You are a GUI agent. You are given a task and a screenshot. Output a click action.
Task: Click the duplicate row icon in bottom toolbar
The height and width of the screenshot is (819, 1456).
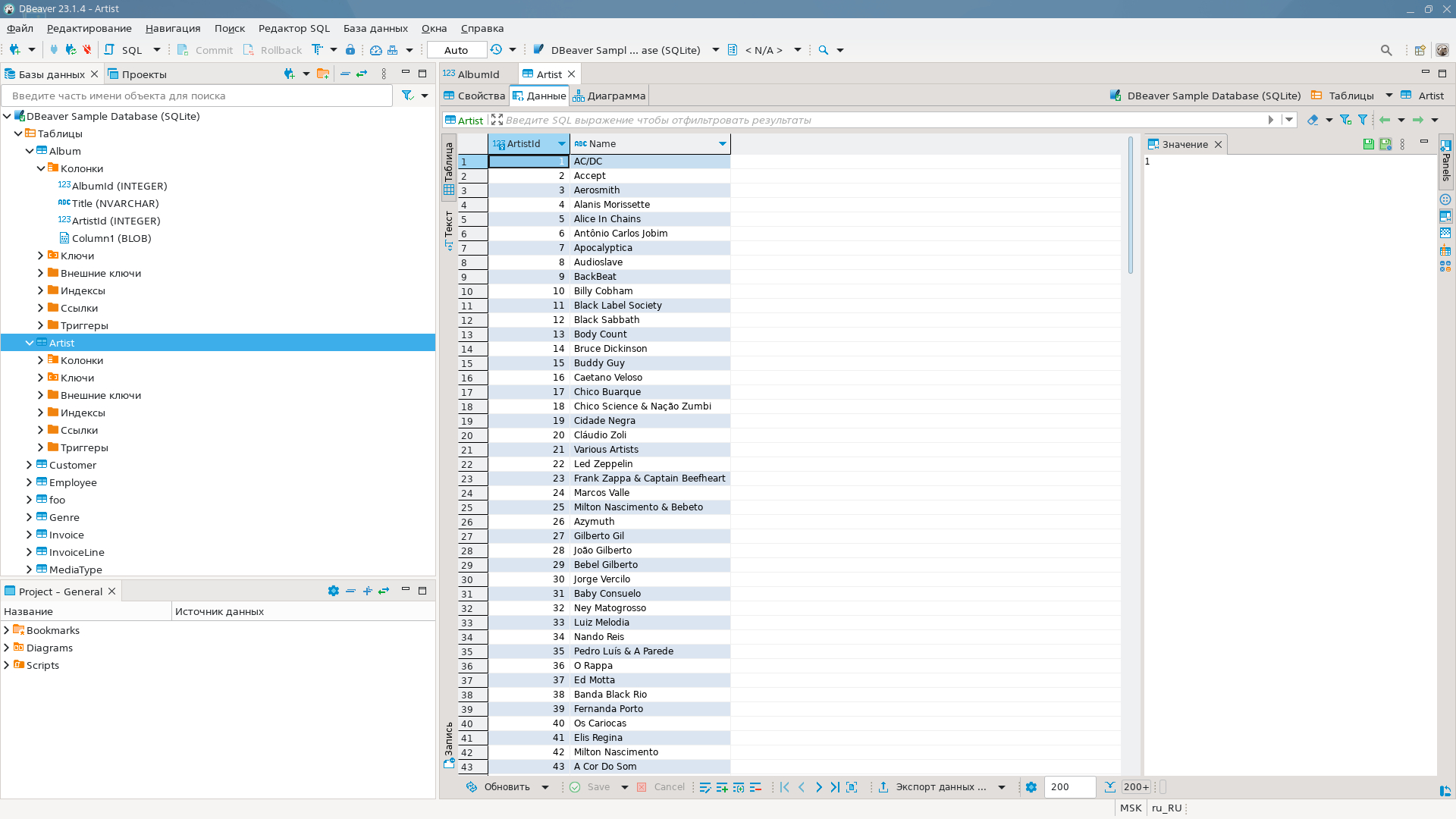pyautogui.click(x=739, y=787)
